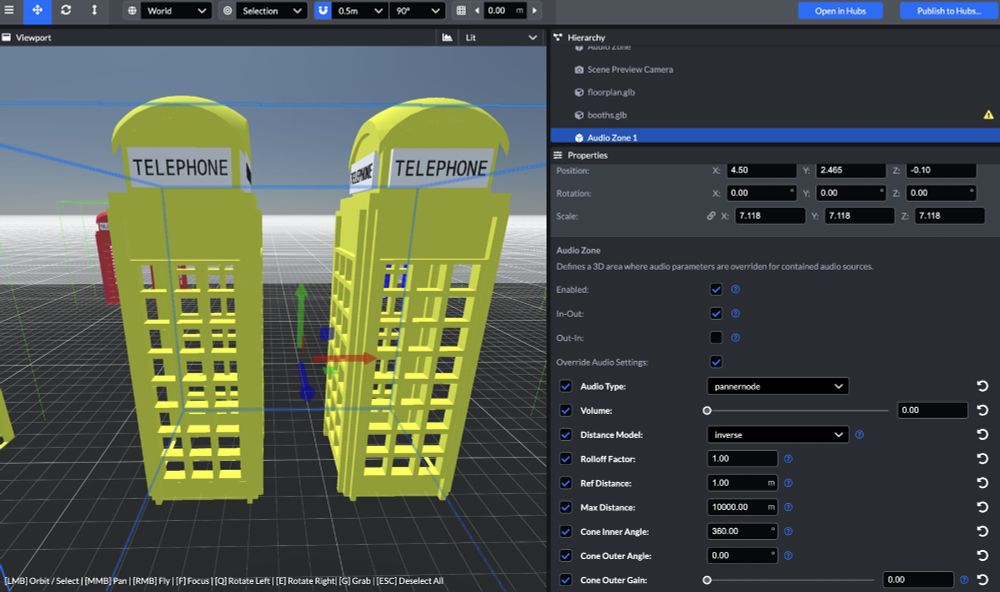Click the Publish to Hubs button
Screen dimensions: 1000x592
point(948,11)
